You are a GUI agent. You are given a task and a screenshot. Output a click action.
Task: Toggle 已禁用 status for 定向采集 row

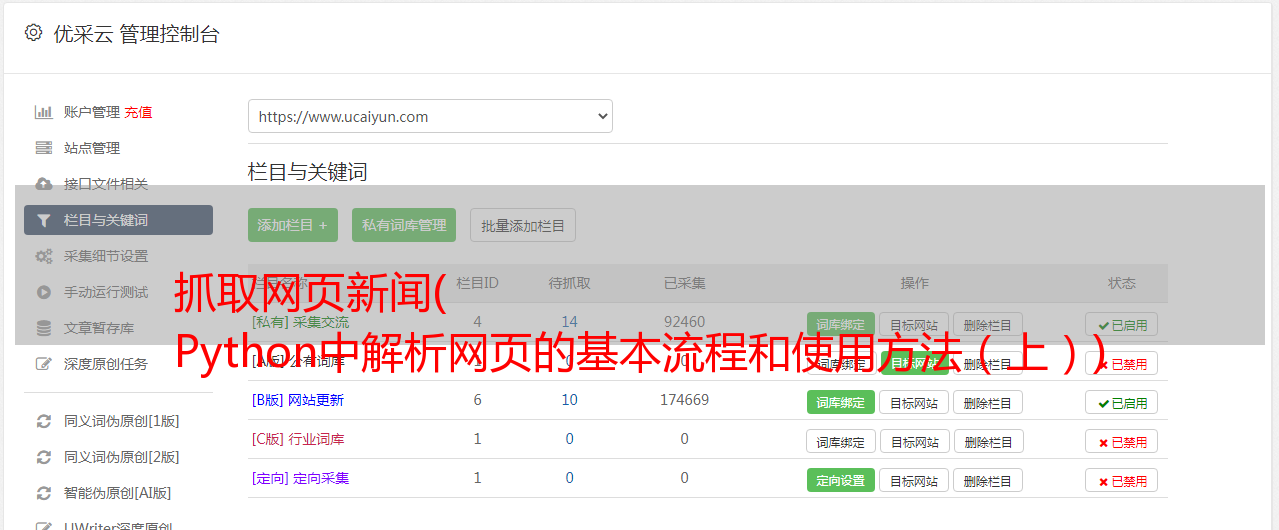1122,480
